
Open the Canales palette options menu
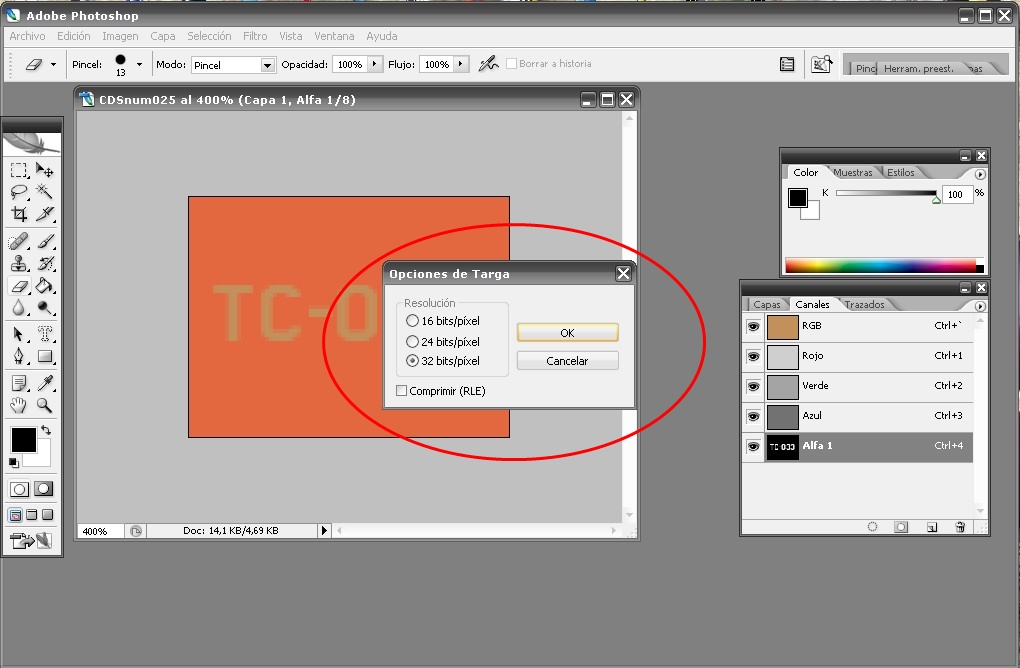pos(980,306)
